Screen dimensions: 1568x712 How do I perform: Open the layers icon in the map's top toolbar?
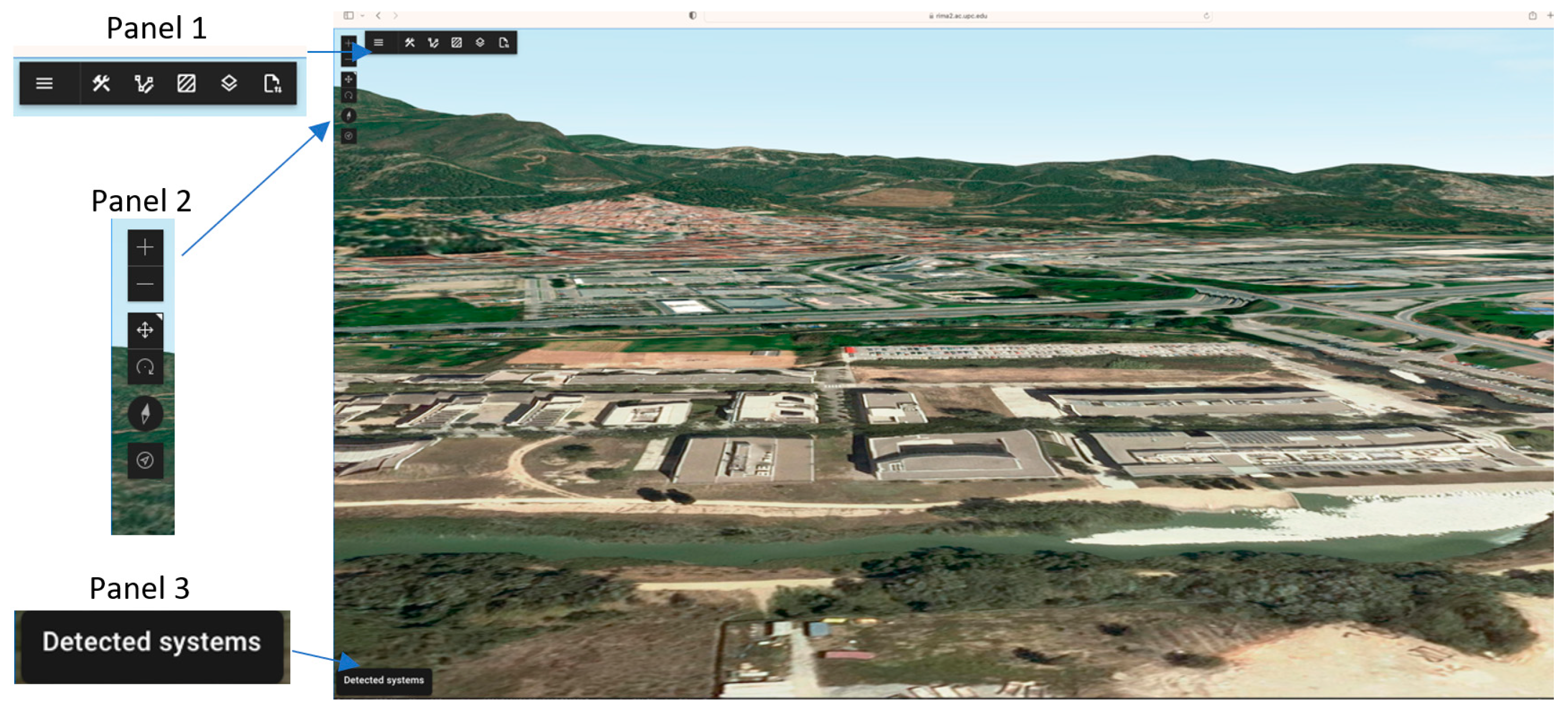pyautogui.click(x=480, y=42)
